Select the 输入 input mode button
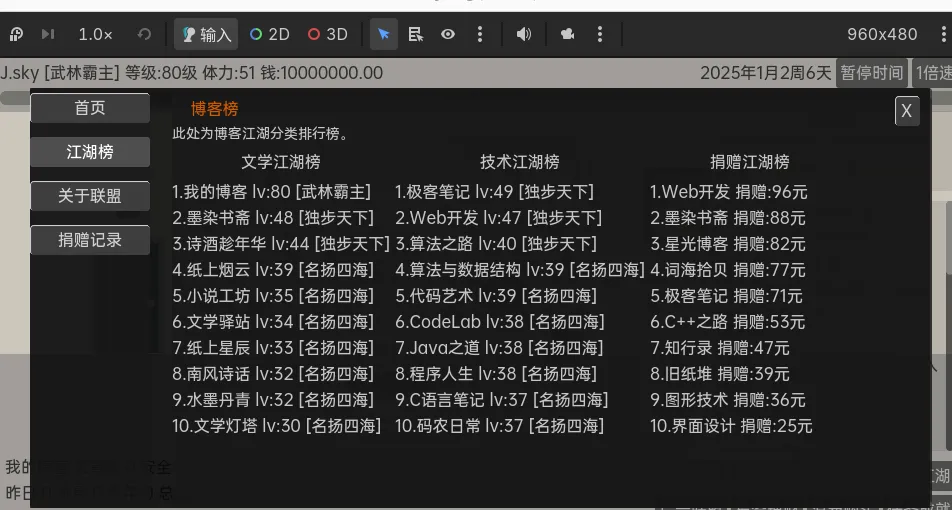Image resolution: width=952 pixels, height=510 pixels. [206, 34]
